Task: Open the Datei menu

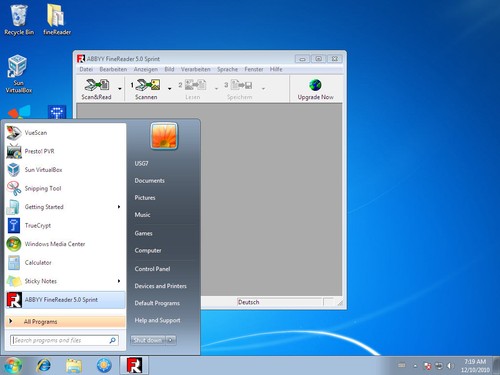Action: pos(86,69)
